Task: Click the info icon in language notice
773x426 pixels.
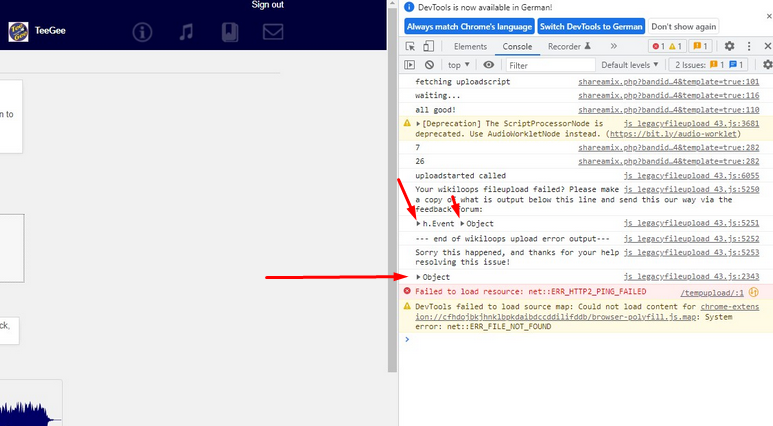Action: (x=409, y=7)
